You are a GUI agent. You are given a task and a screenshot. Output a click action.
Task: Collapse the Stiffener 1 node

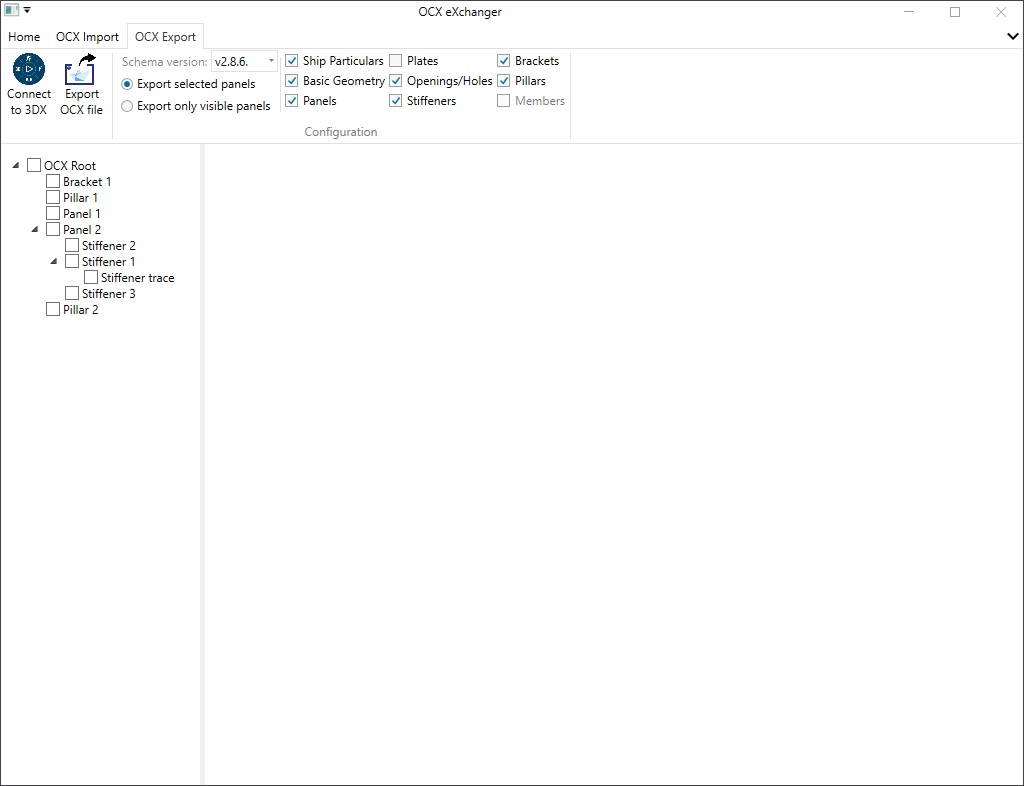[x=54, y=262]
